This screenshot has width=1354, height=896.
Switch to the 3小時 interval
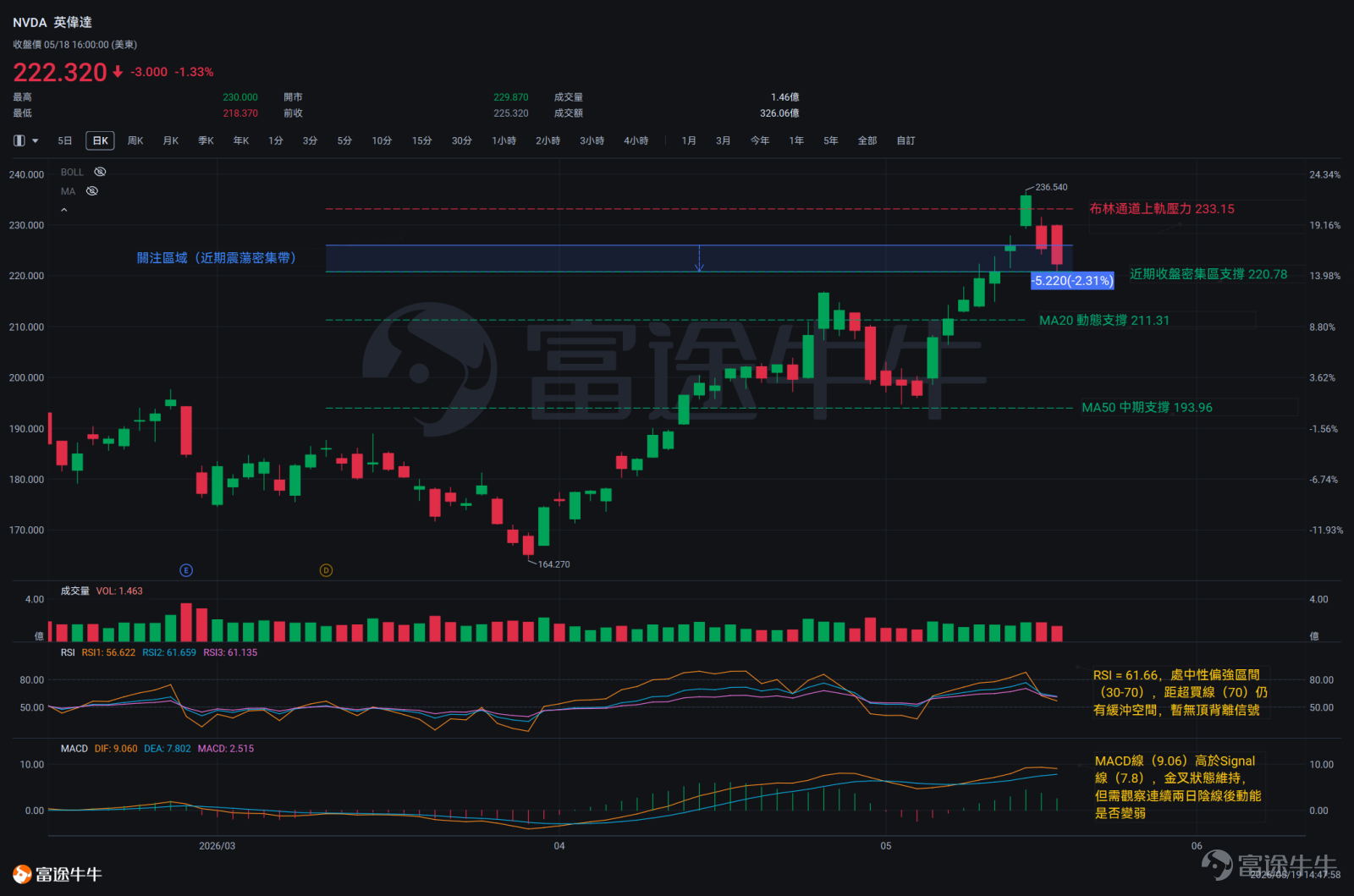[x=592, y=140]
